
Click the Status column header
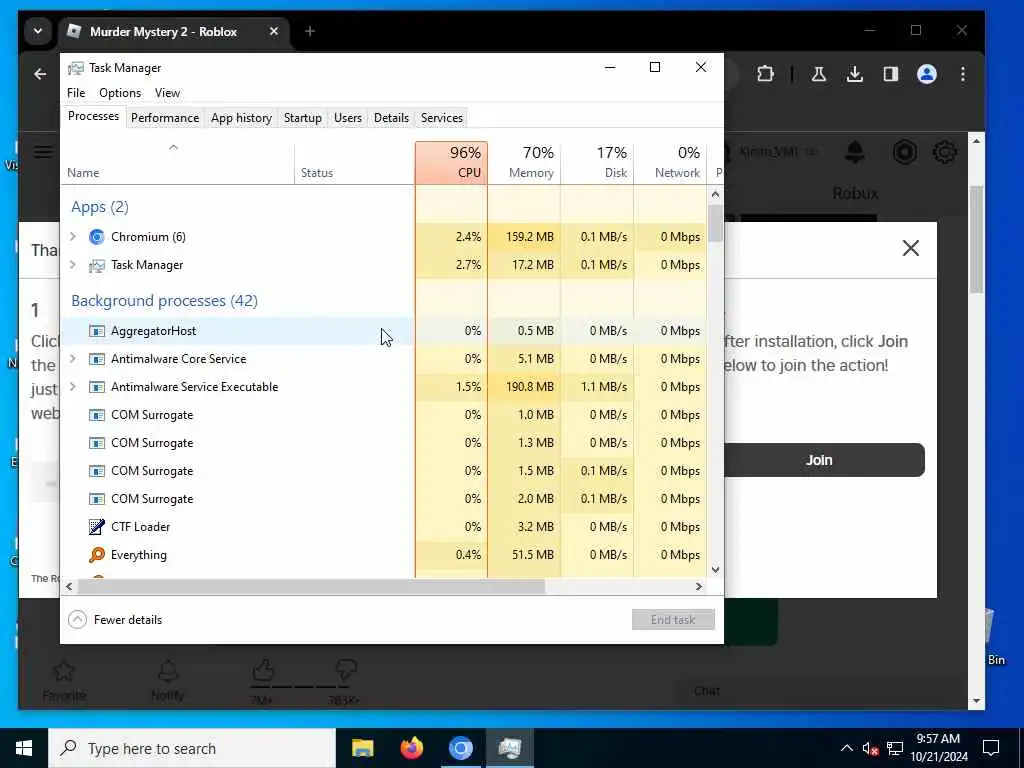[355, 163]
